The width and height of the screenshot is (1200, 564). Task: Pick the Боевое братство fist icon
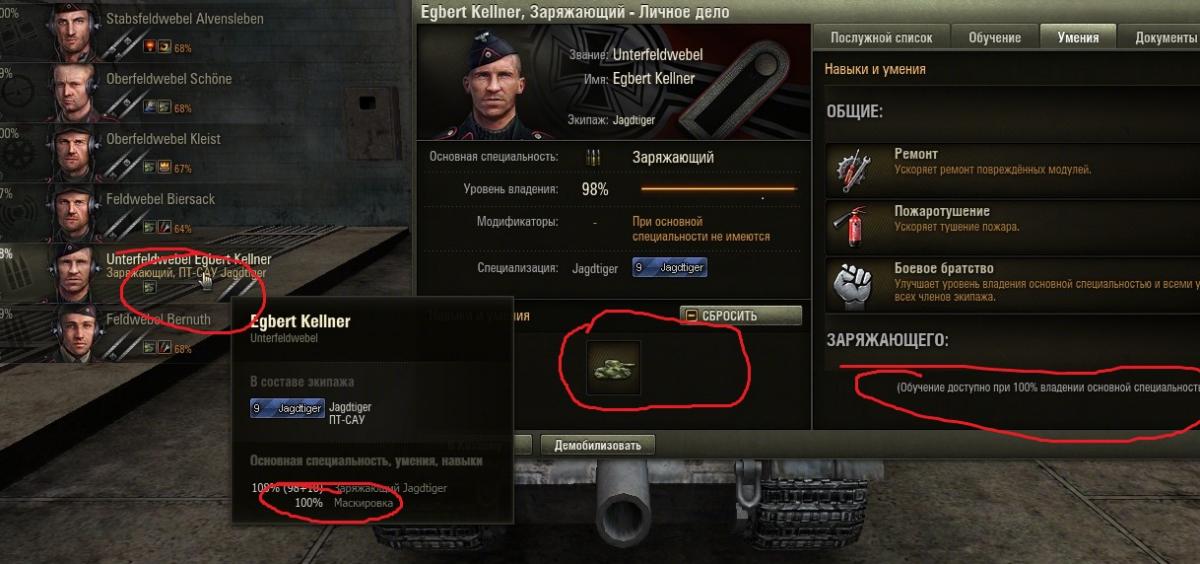pyautogui.click(x=856, y=285)
